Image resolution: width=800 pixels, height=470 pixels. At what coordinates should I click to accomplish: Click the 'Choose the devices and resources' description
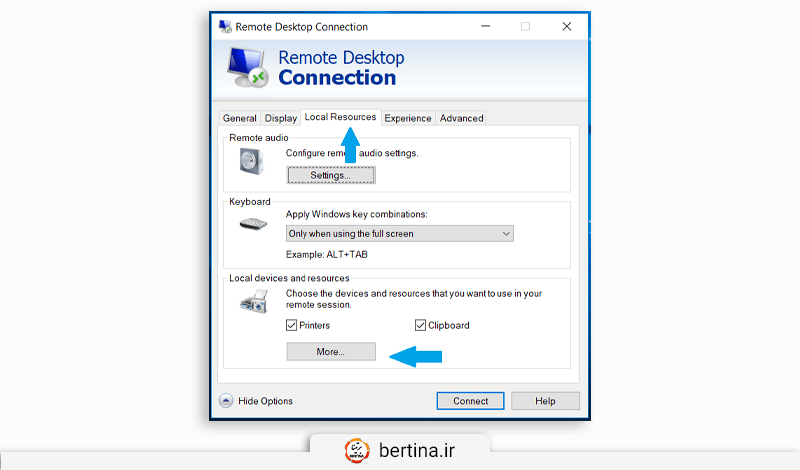tap(414, 299)
